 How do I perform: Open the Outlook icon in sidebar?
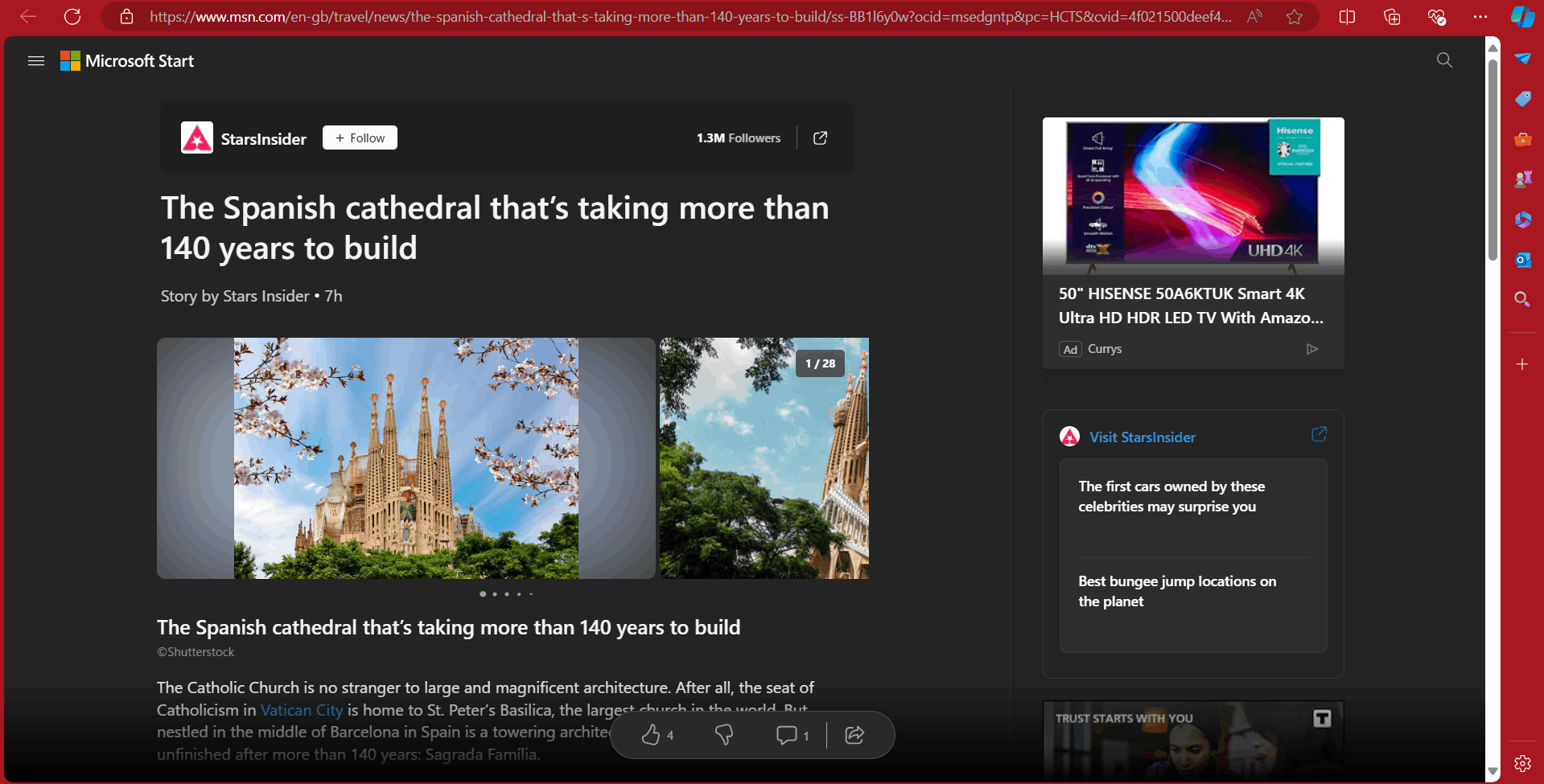(1522, 260)
